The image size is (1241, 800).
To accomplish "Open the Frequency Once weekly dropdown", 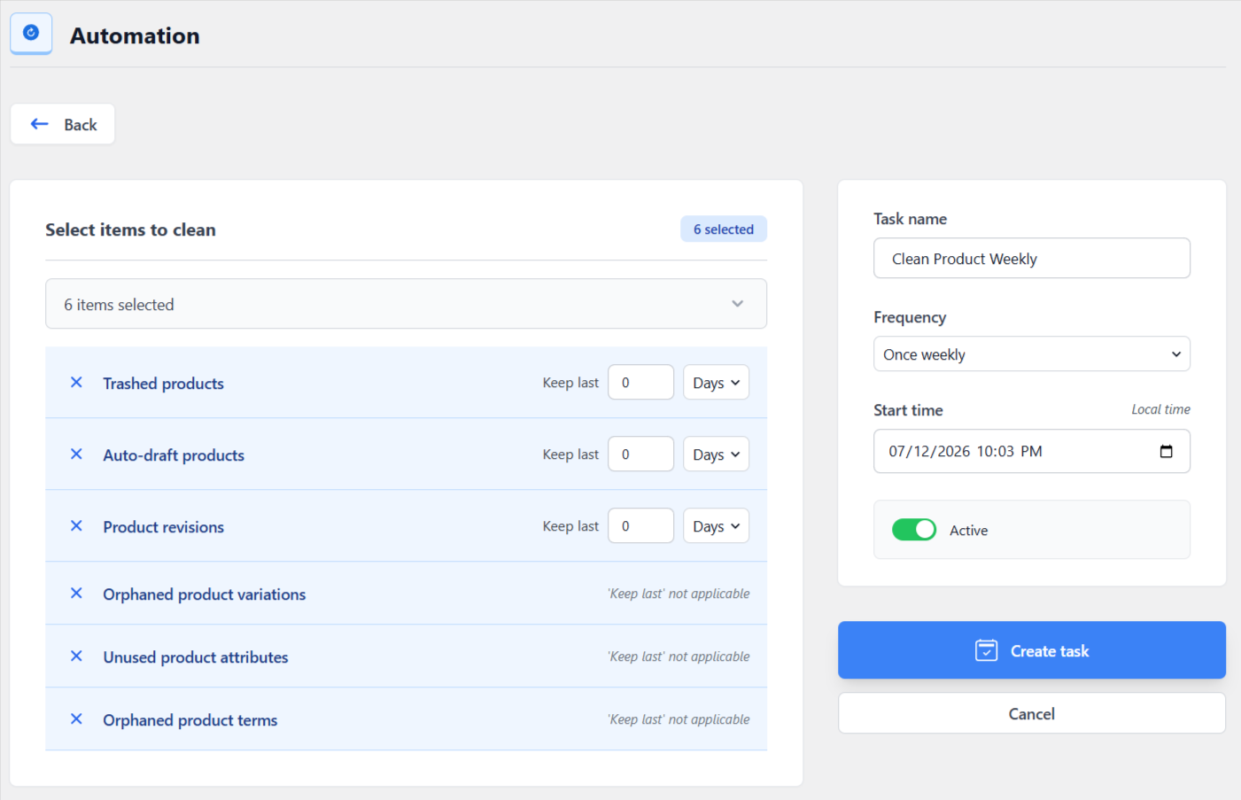I will (x=1032, y=354).
